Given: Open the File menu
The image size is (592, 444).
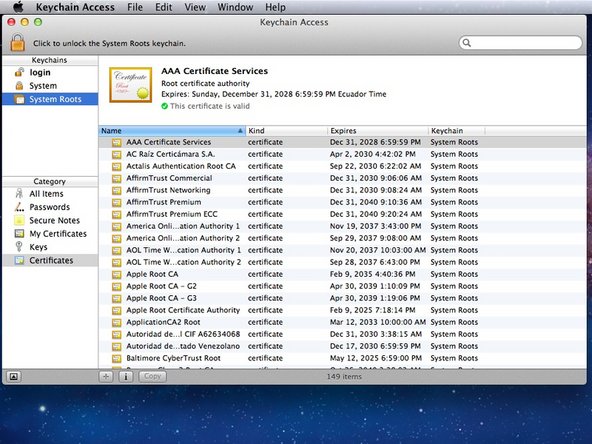Looking at the screenshot, I should [x=135, y=7].
